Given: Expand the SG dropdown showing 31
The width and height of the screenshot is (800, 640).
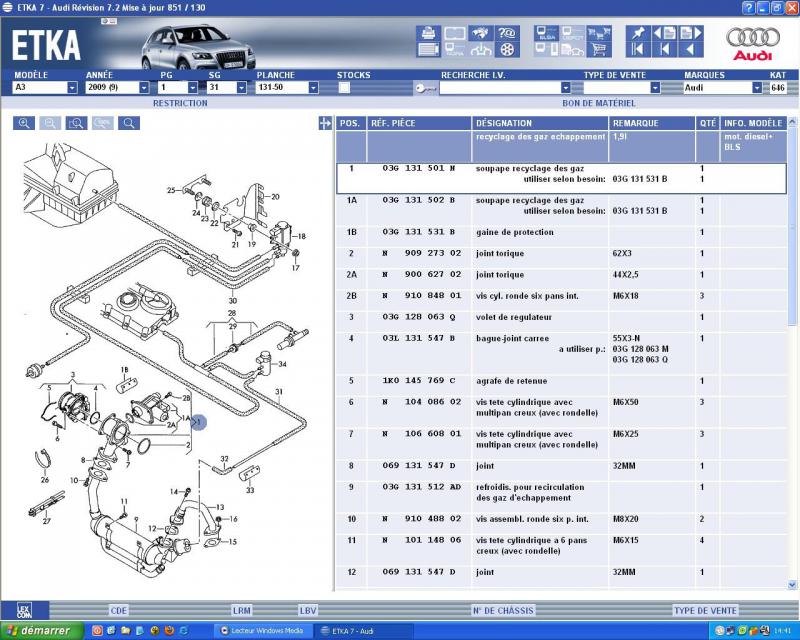Looking at the screenshot, I should pyautogui.click(x=242, y=88).
